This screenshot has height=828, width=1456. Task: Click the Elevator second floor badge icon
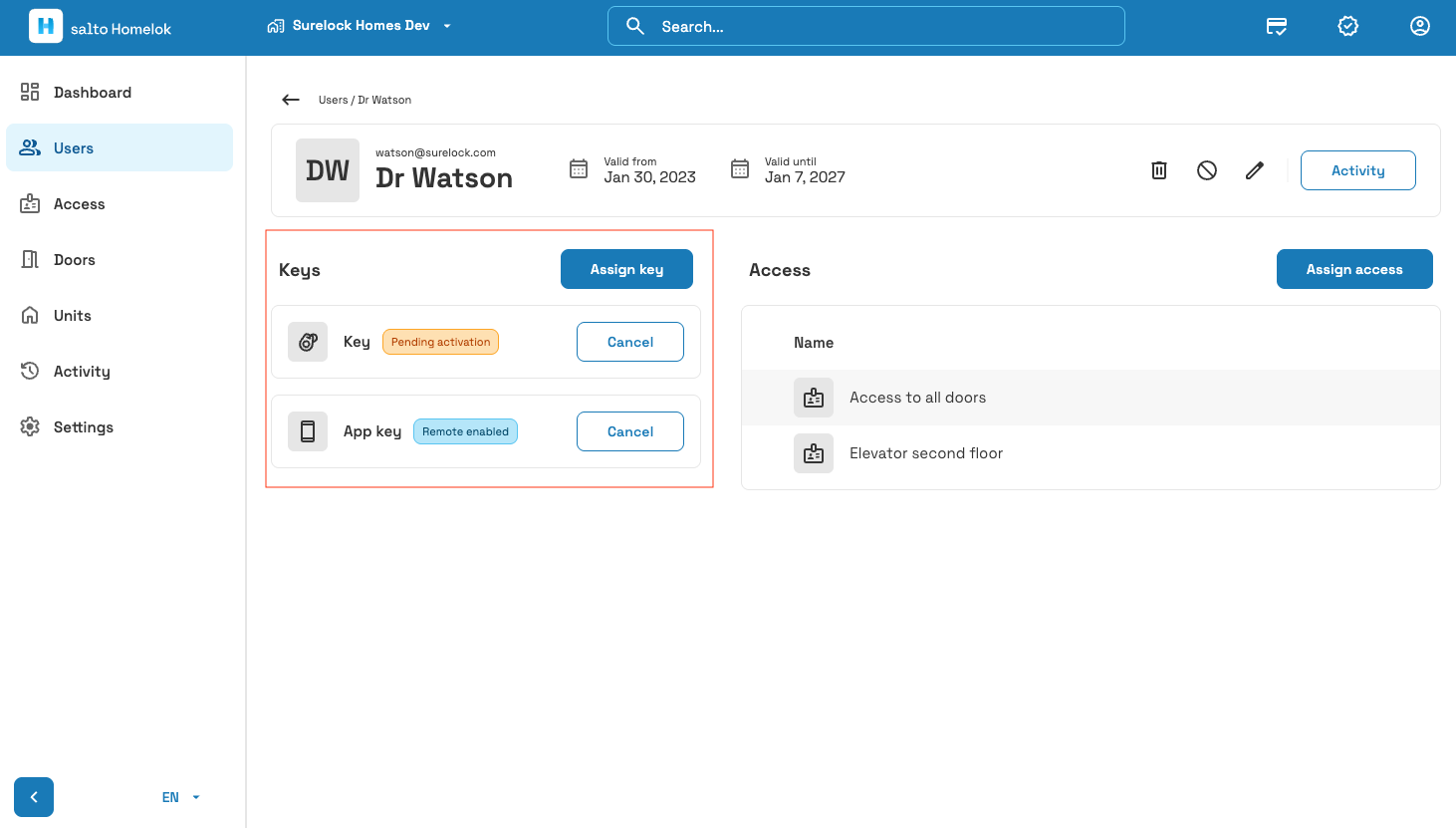[814, 453]
